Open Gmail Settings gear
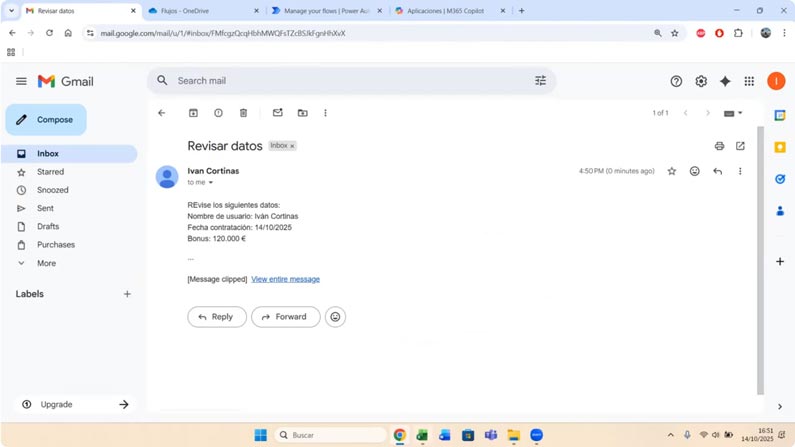Image resolution: width=795 pixels, height=447 pixels. click(x=701, y=81)
